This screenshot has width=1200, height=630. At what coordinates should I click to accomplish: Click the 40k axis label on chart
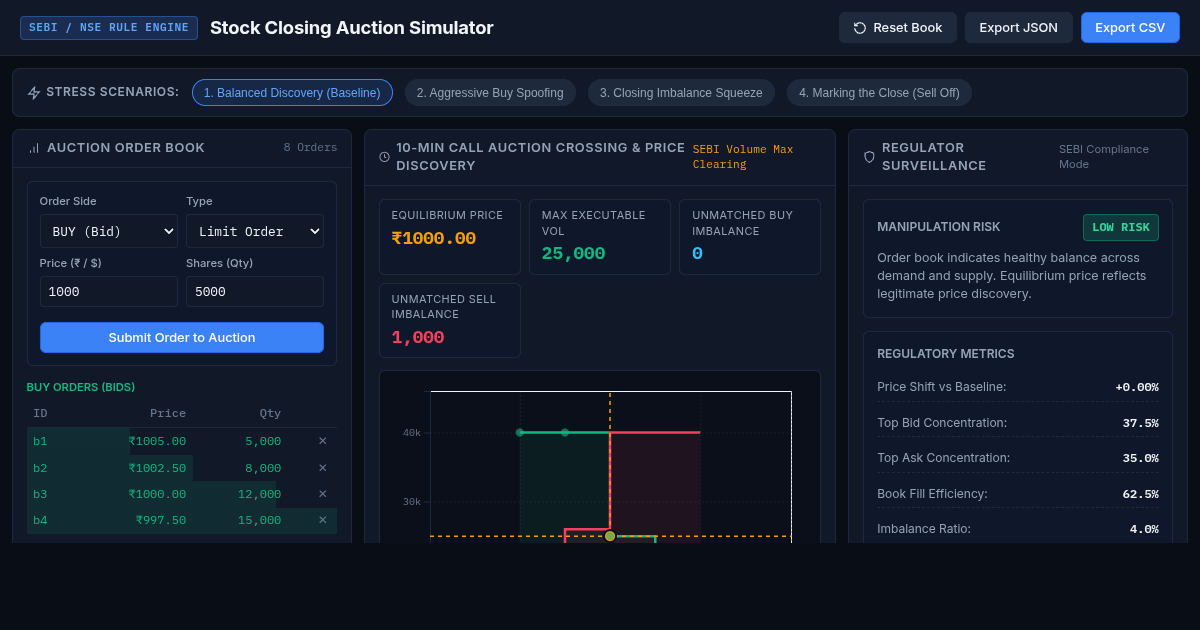tap(412, 433)
